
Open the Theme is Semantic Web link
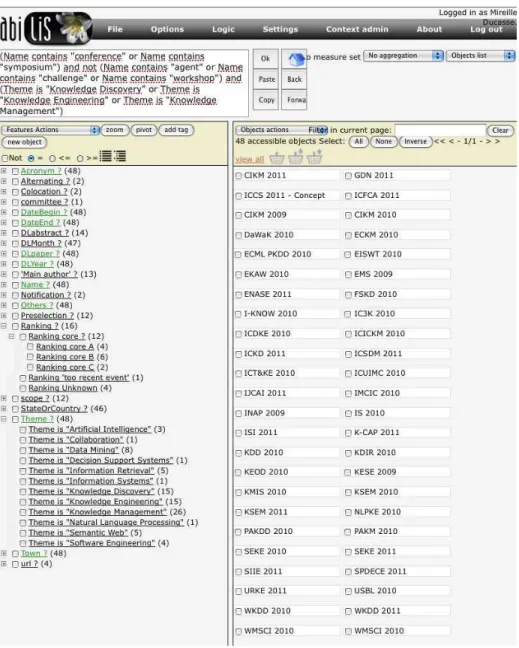point(78,533)
